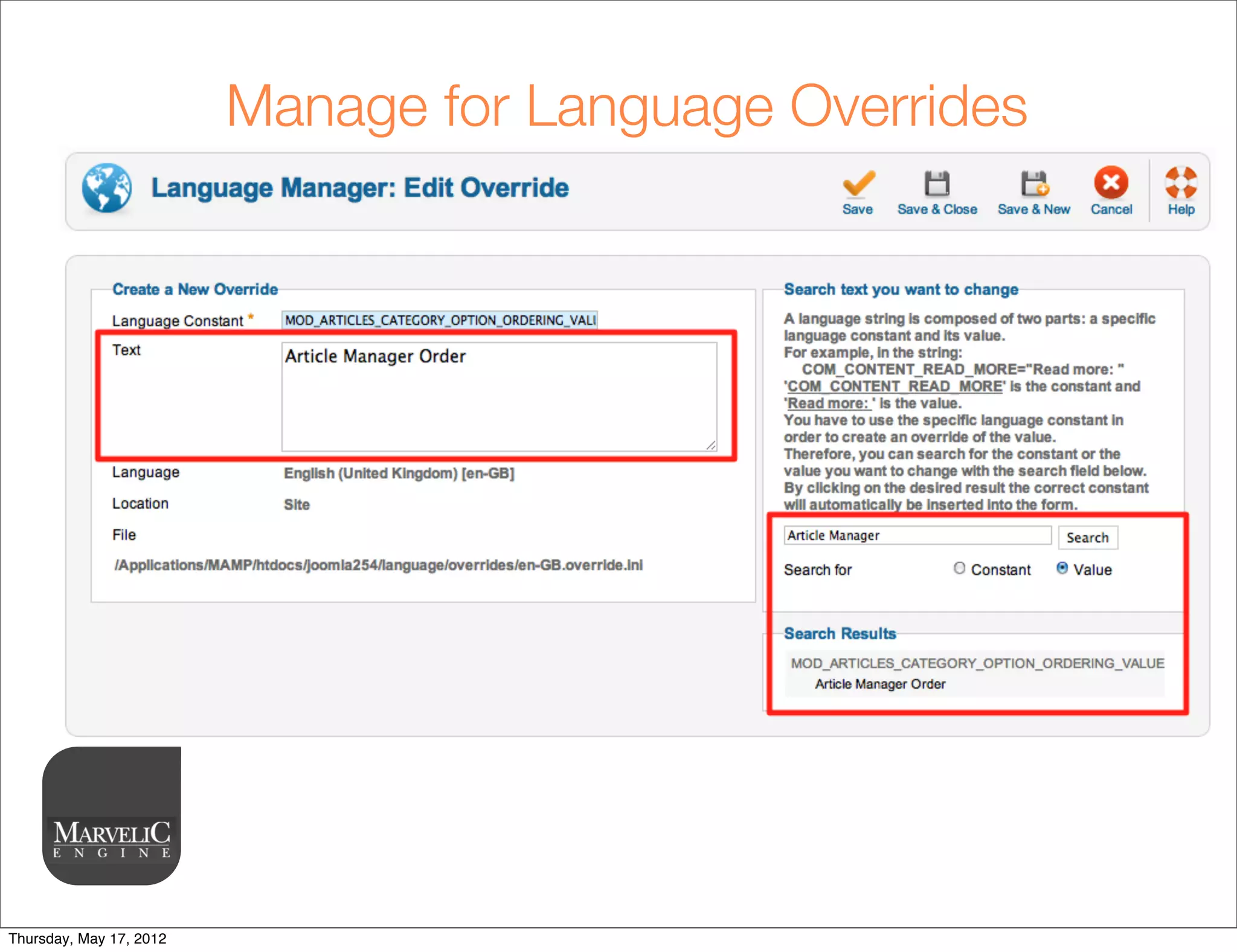Click the Marvelic Engine logo
This screenshot has height=952, width=1237.
point(112,815)
